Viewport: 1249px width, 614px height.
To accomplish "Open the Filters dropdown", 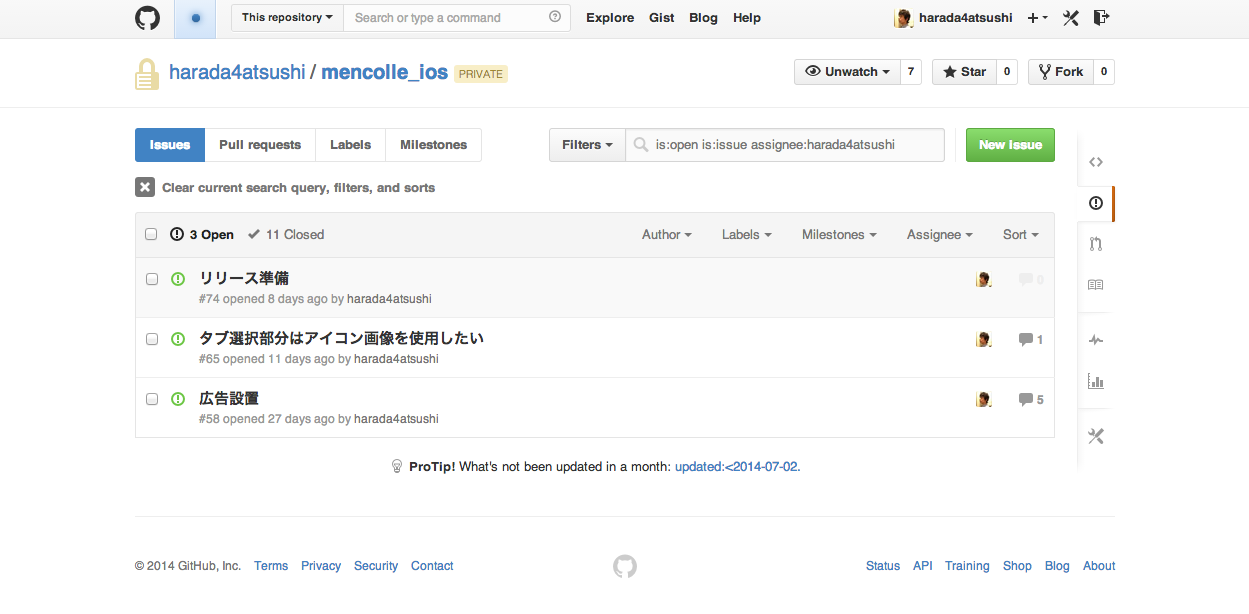I will click(x=586, y=144).
